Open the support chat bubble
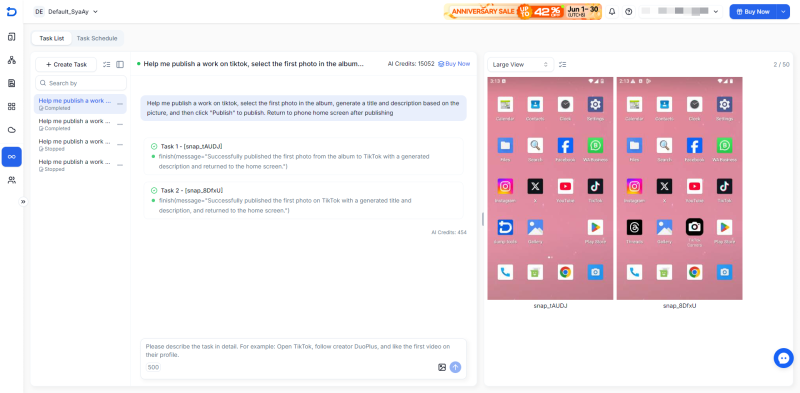 tap(783, 358)
